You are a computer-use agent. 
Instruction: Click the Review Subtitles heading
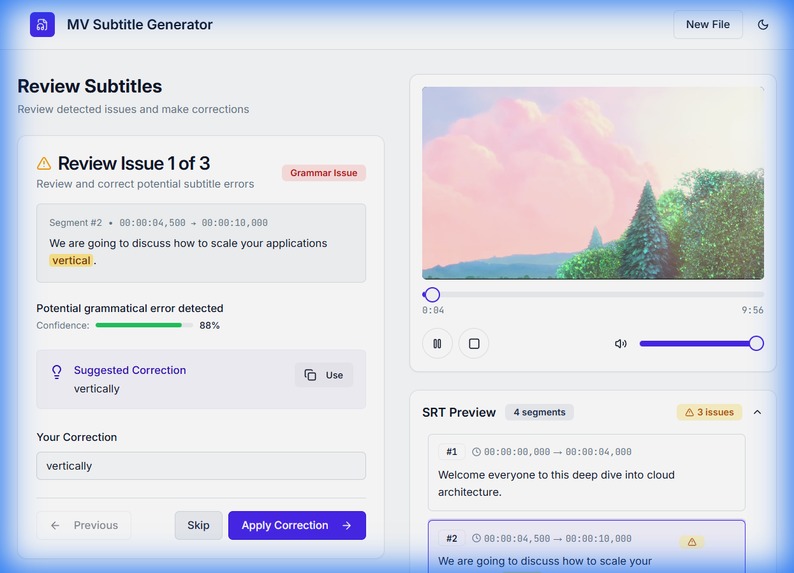coord(90,86)
